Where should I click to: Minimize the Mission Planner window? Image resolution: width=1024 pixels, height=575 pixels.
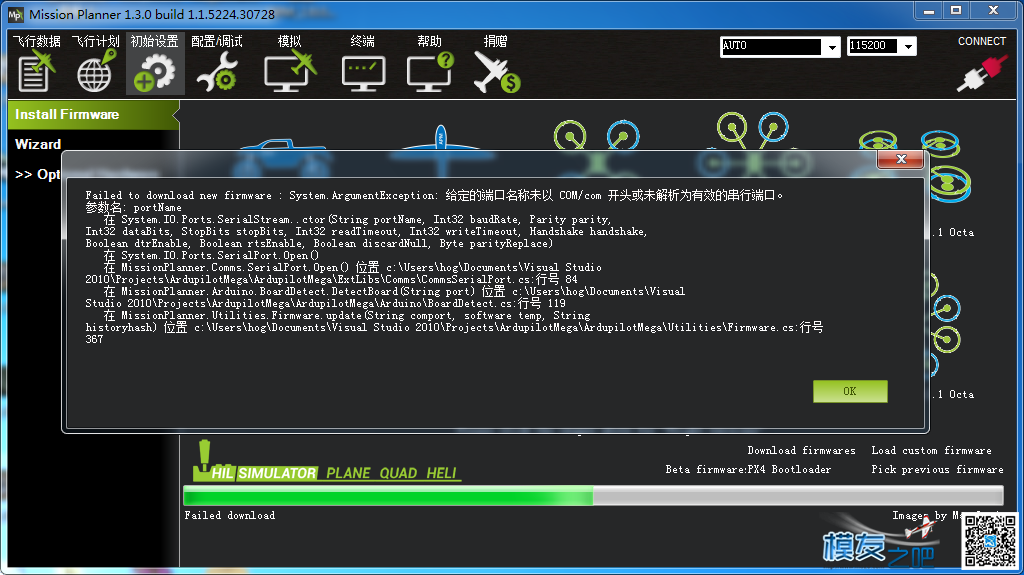click(929, 10)
